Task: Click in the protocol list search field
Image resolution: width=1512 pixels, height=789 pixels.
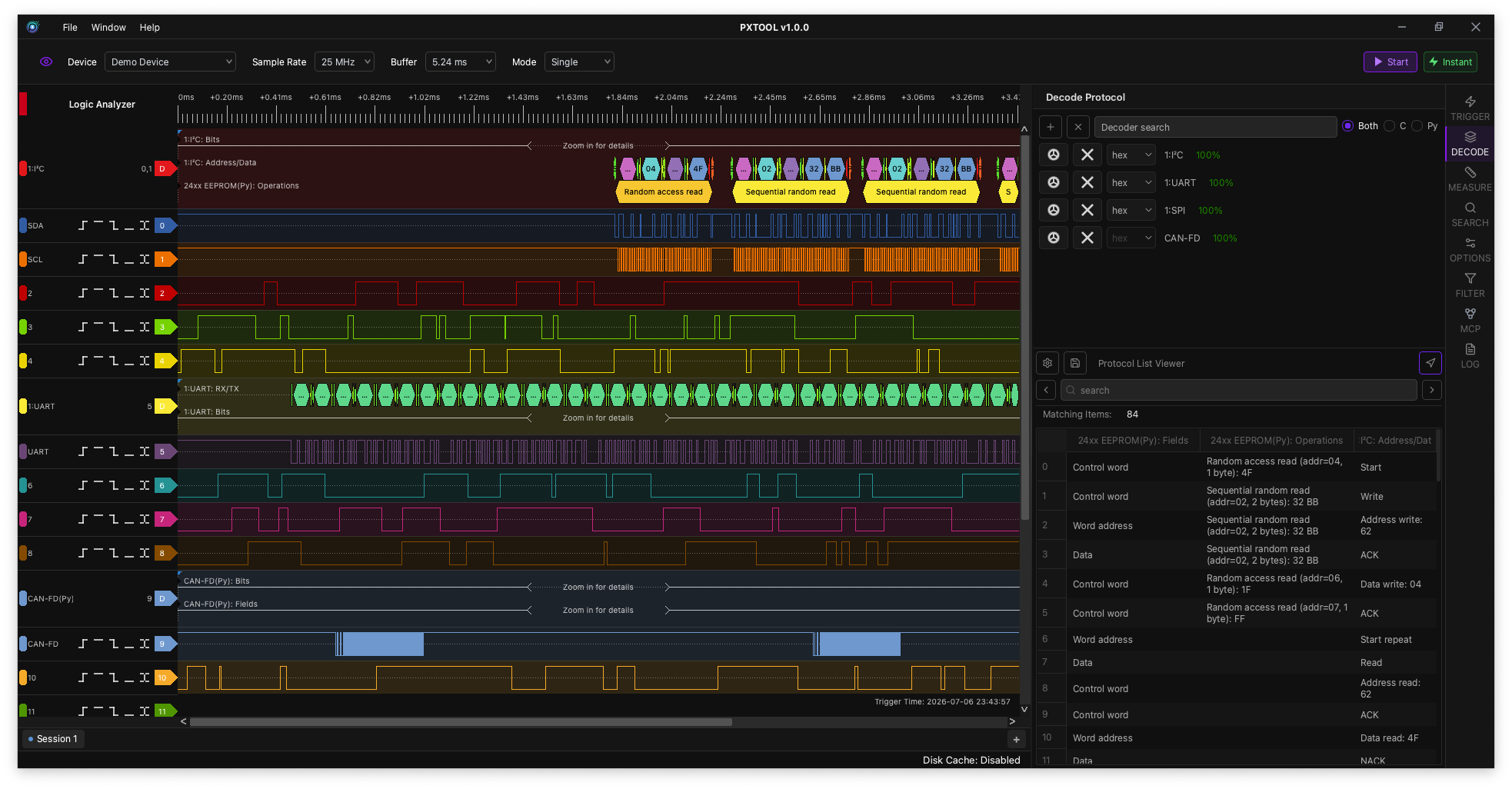Action: point(1238,390)
